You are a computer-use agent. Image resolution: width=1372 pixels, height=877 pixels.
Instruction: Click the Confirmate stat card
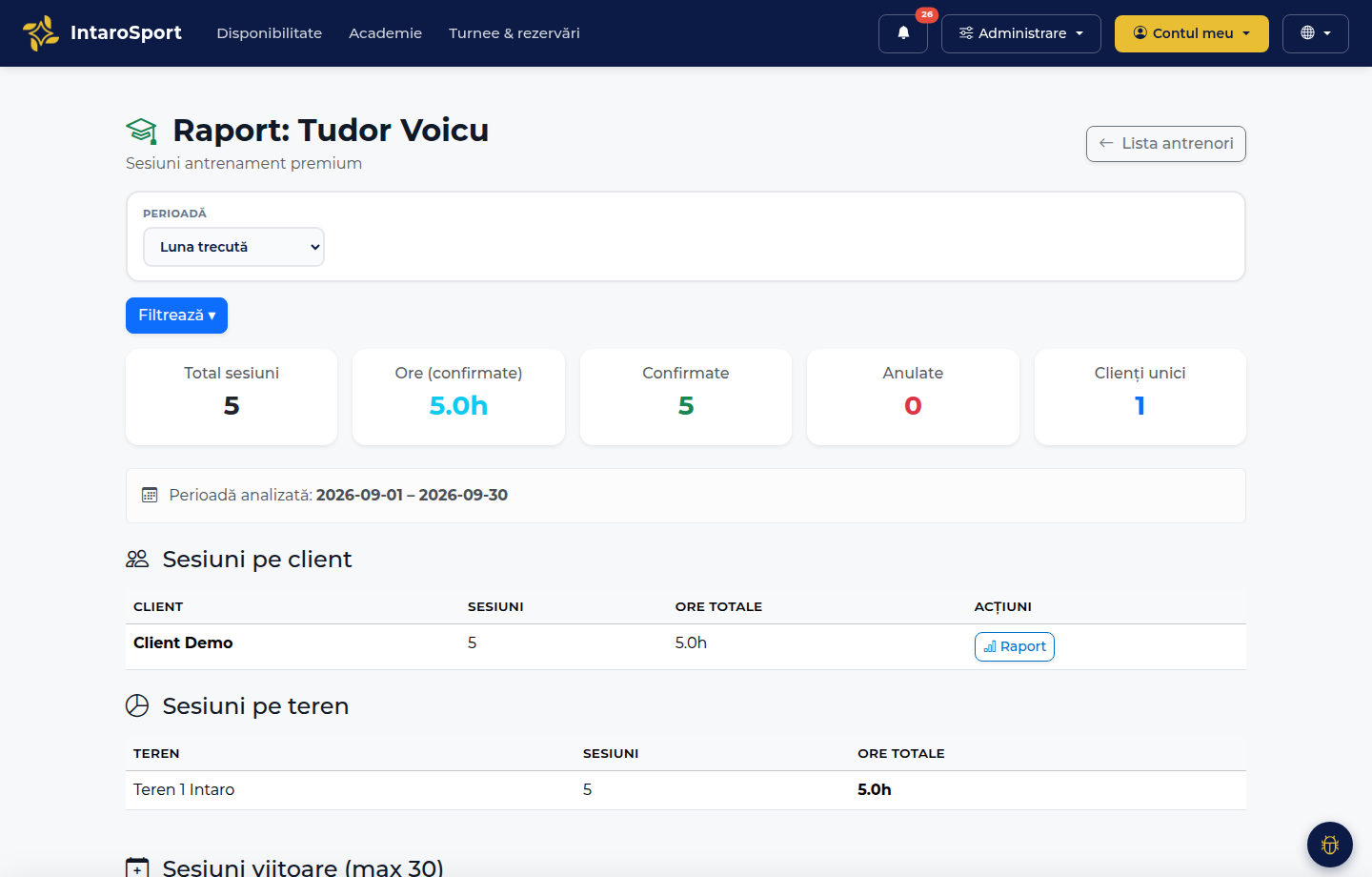click(686, 397)
